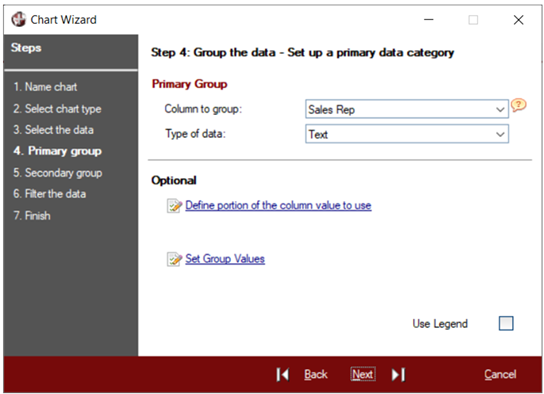
Task: Go to step 3 Select the data
Action: point(53,130)
